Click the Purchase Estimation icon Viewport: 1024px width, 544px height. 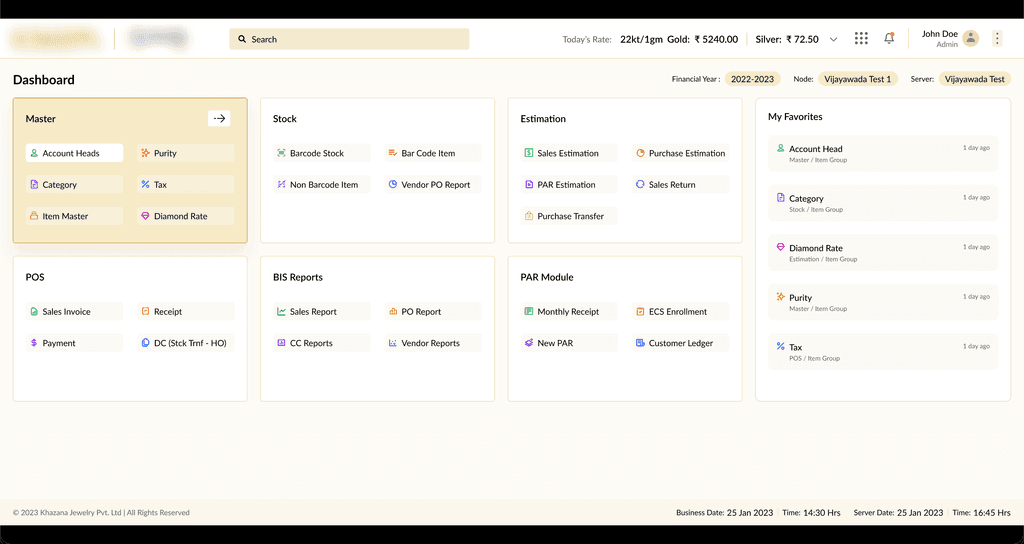(x=640, y=153)
